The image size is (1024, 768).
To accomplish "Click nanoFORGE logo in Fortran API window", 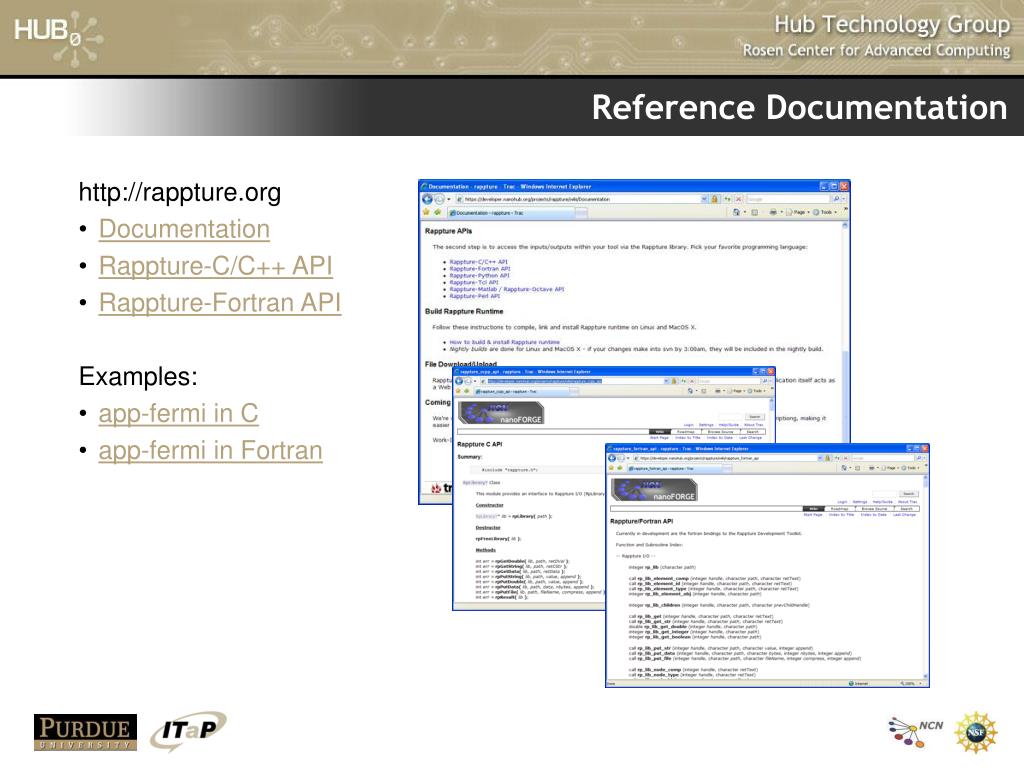I will pyautogui.click(x=654, y=490).
